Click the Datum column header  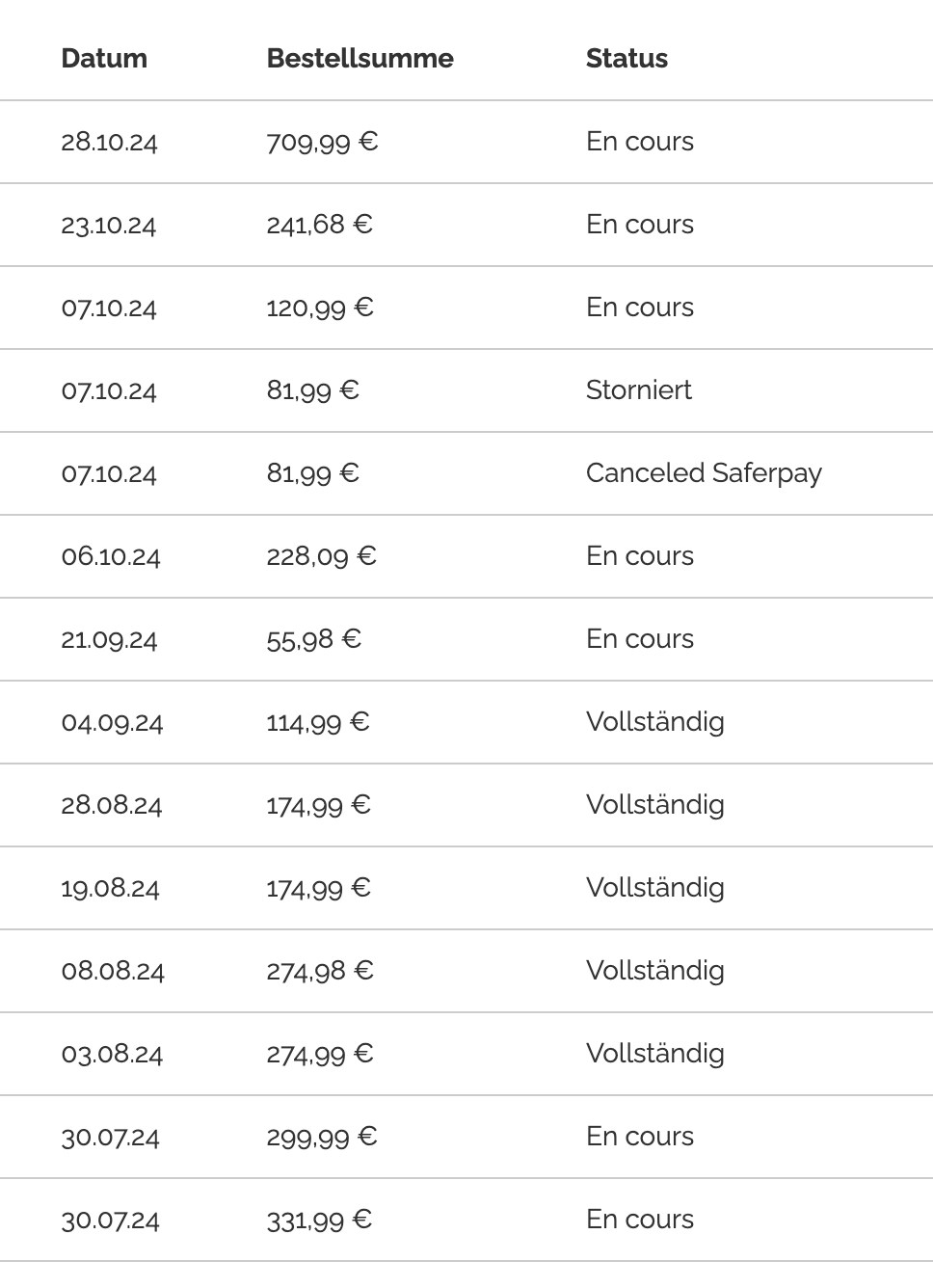click(x=104, y=58)
